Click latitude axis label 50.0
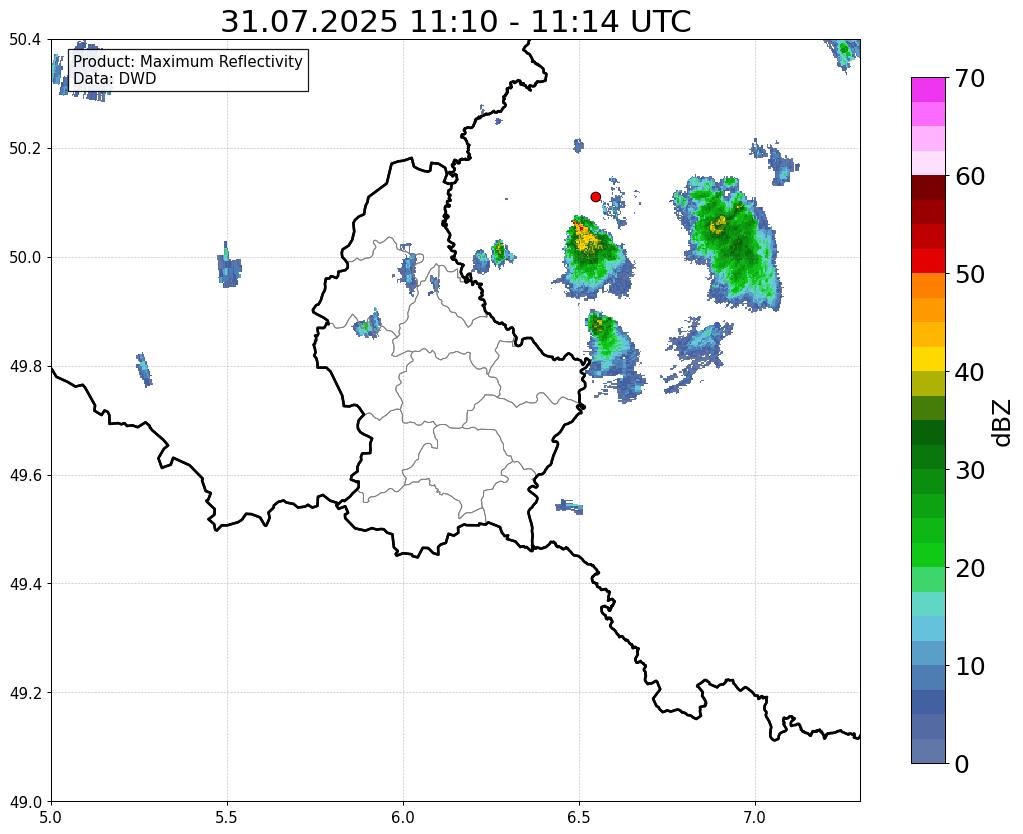Viewport: 1023px width, 834px height. [25, 258]
